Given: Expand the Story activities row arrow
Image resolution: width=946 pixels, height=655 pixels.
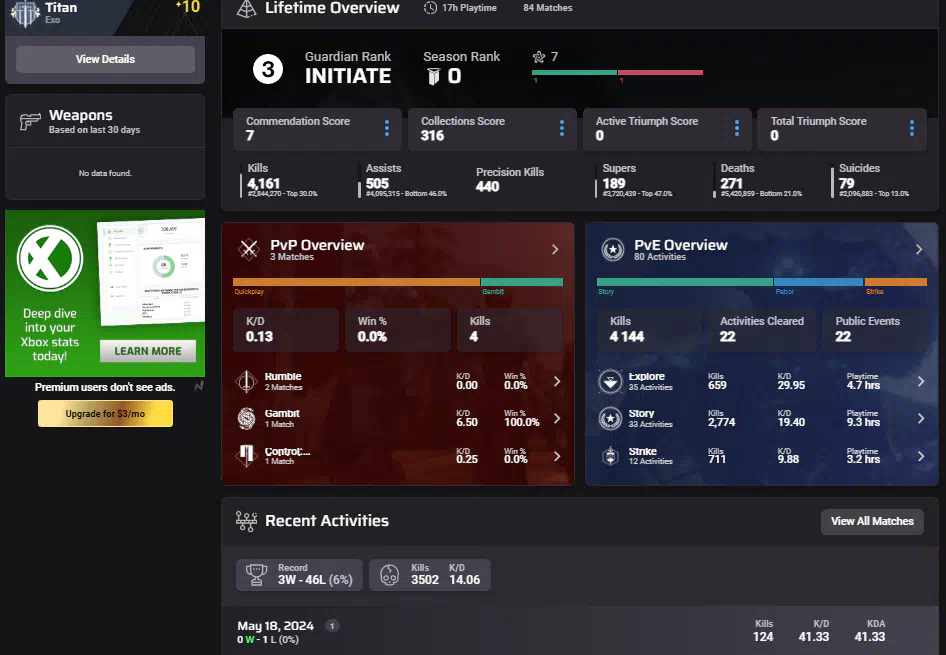Looking at the screenshot, I should (920, 418).
